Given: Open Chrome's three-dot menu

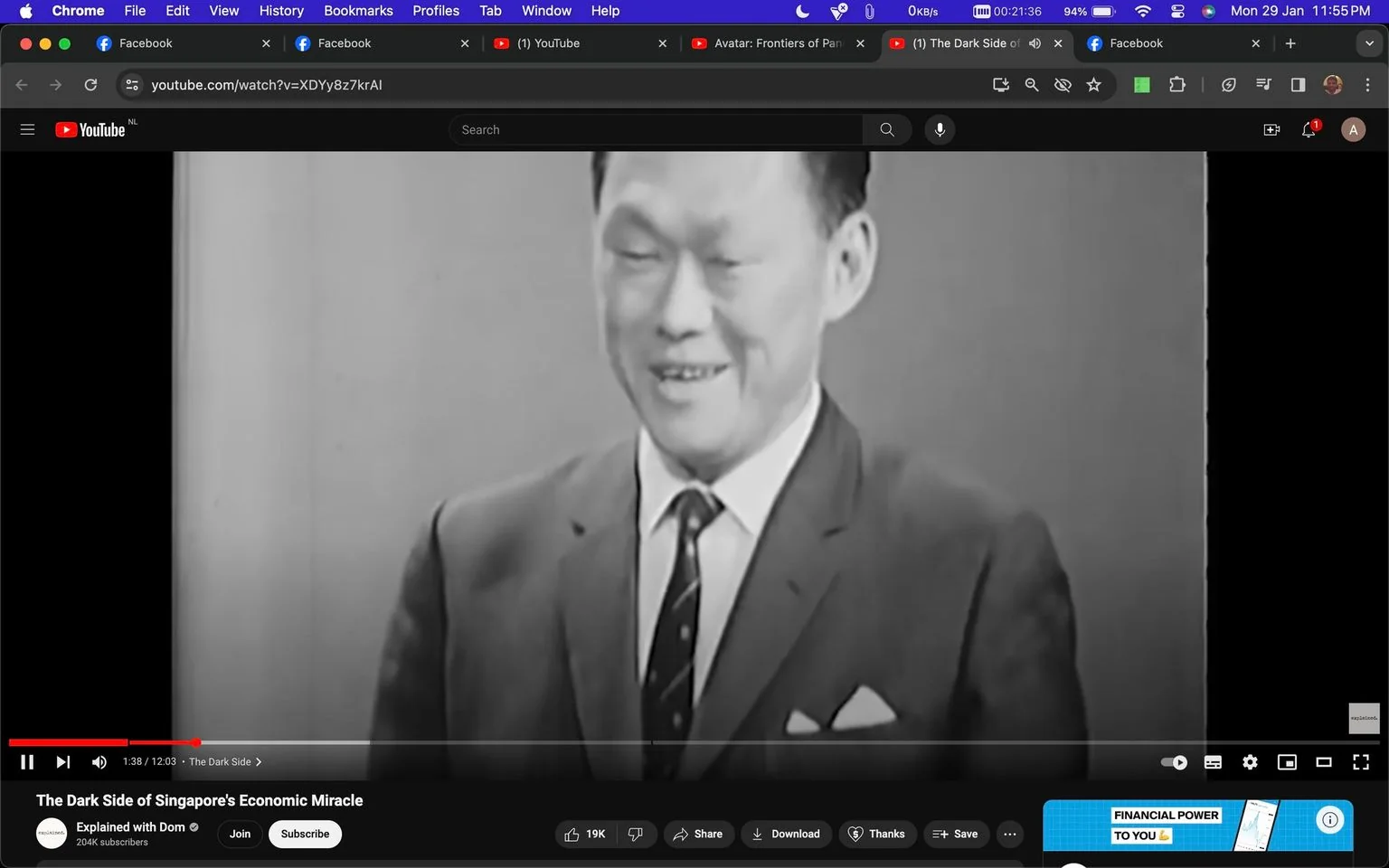Looking at the screenshot, I should pos(1367,84).
